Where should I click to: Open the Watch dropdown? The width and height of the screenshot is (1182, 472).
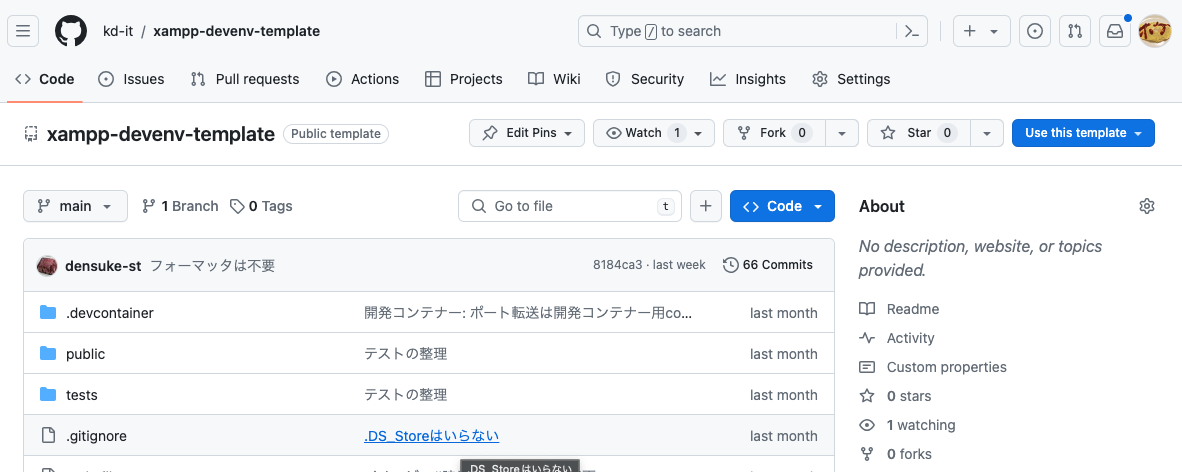tap(654, 133)
